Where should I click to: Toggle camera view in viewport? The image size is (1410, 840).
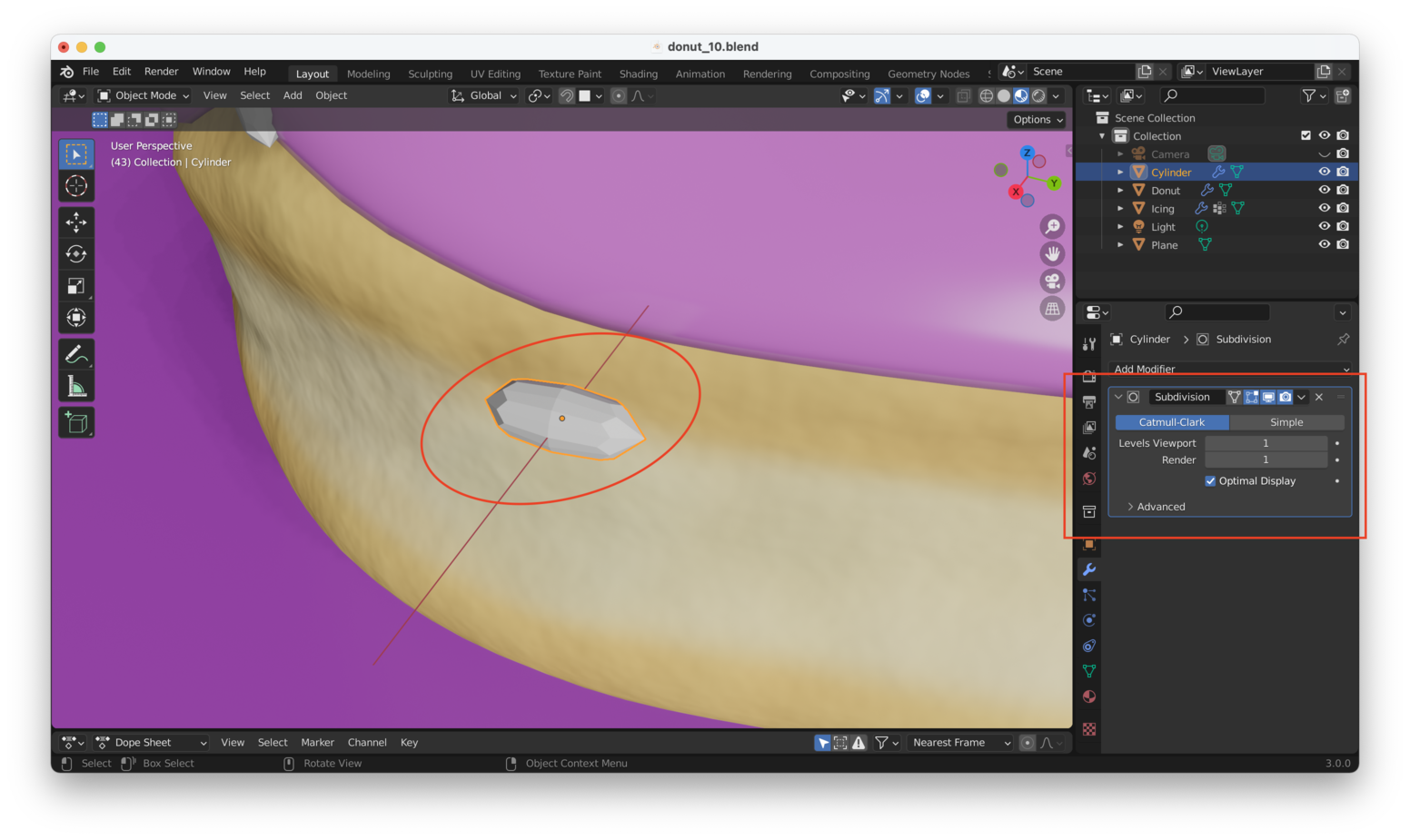tap(1052, 282)
